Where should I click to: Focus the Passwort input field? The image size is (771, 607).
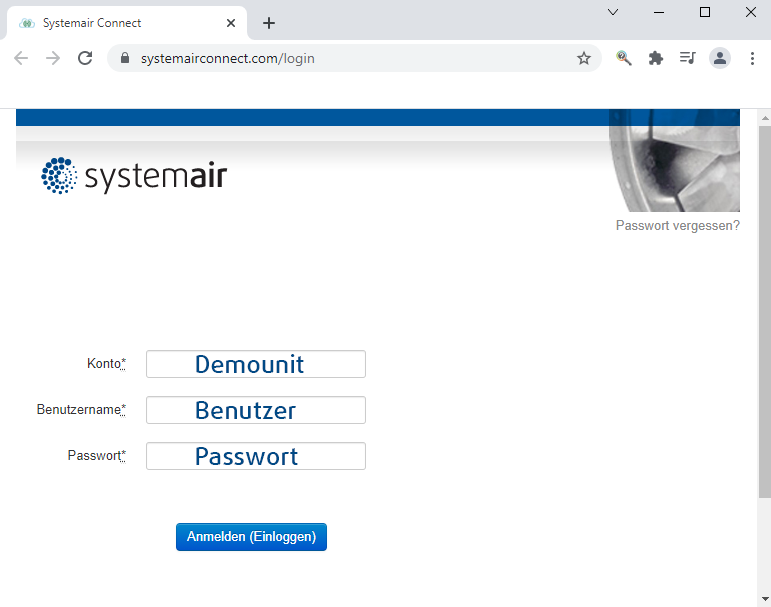tap(256, 456)
